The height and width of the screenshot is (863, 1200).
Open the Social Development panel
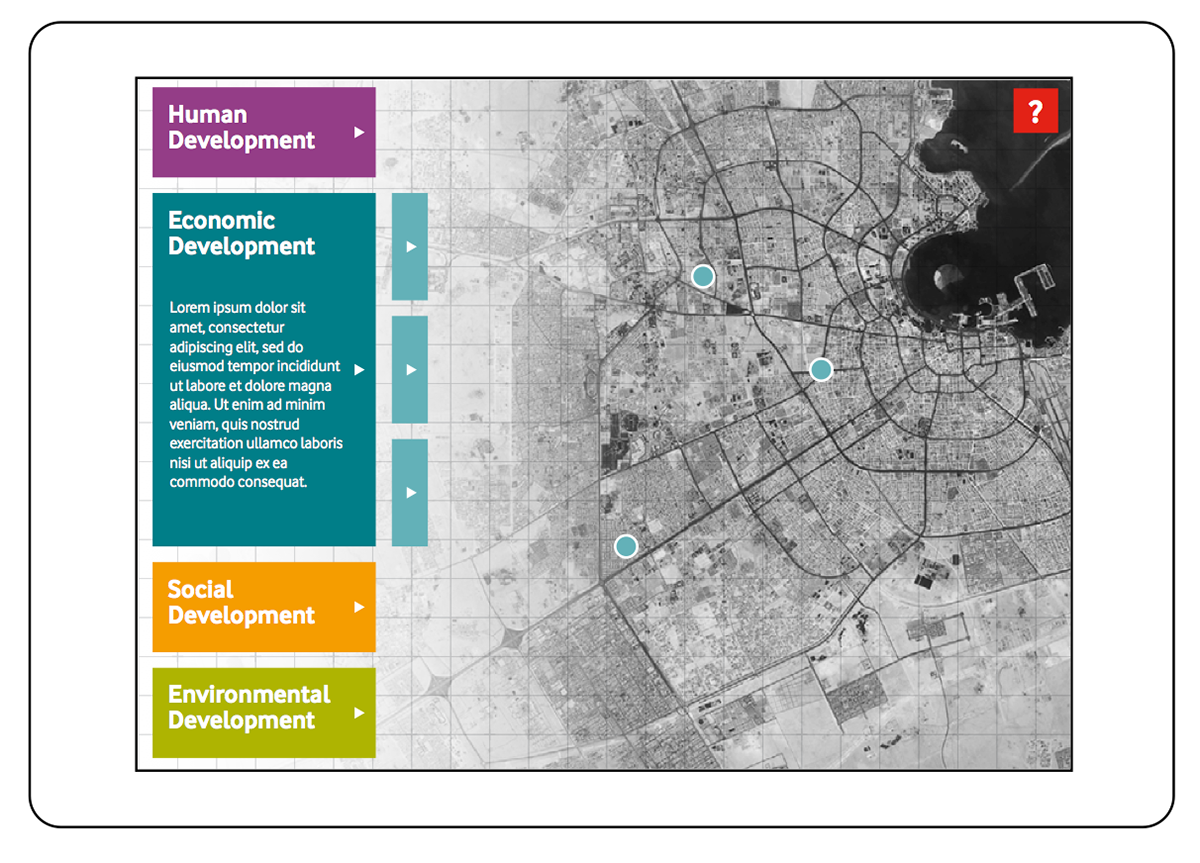pos(264,607)
